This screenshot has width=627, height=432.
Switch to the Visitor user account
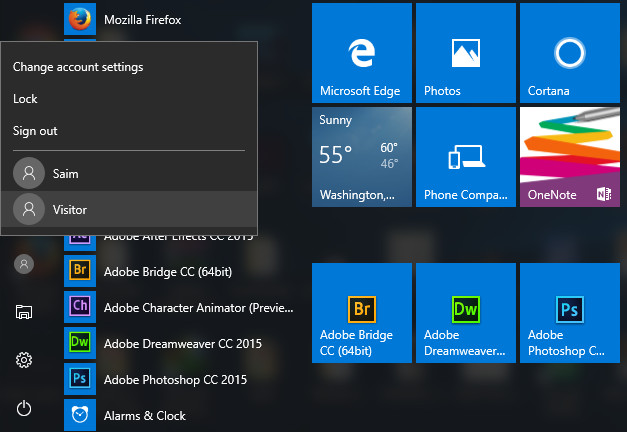(70, 209)
